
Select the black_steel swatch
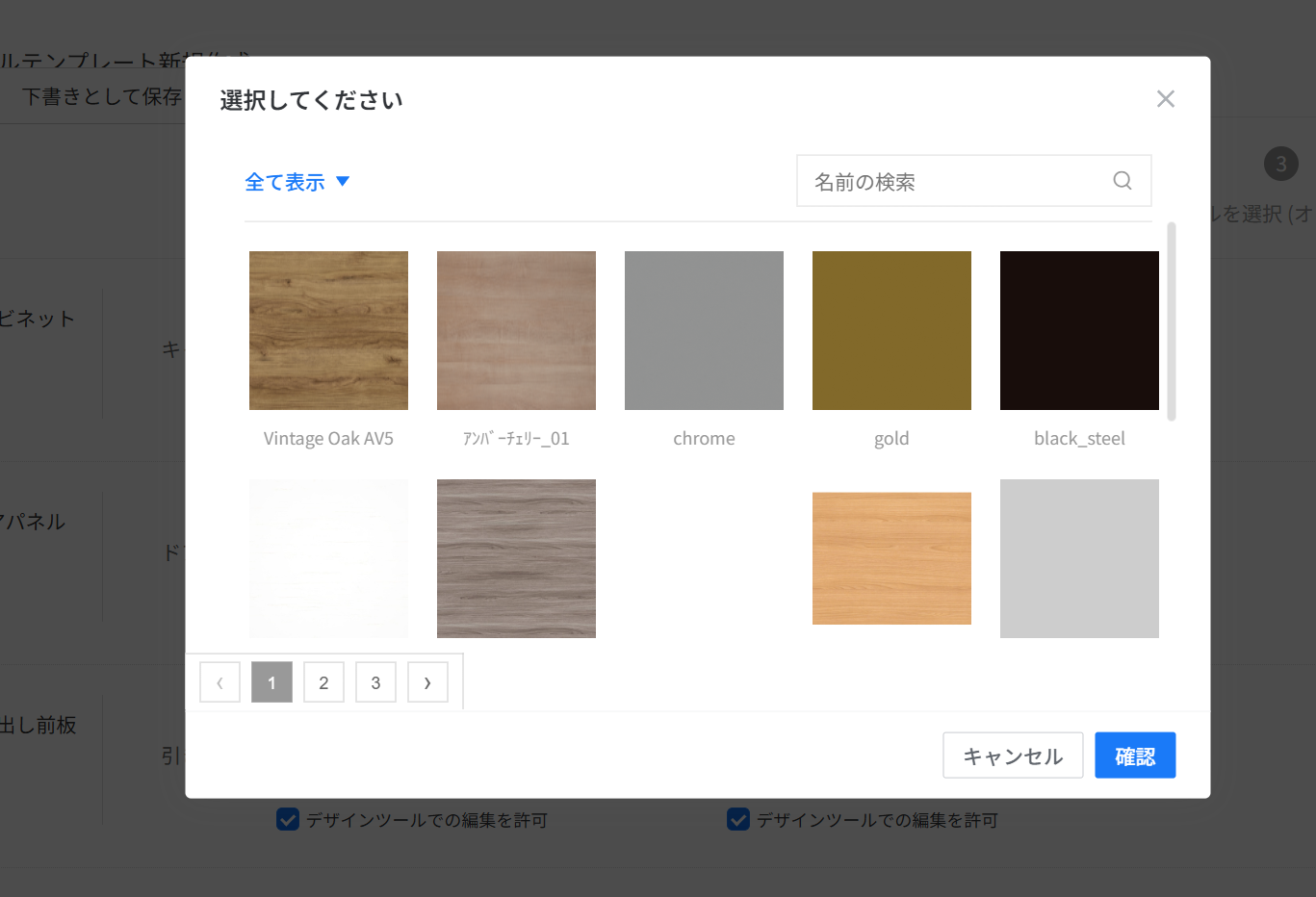1079,330
